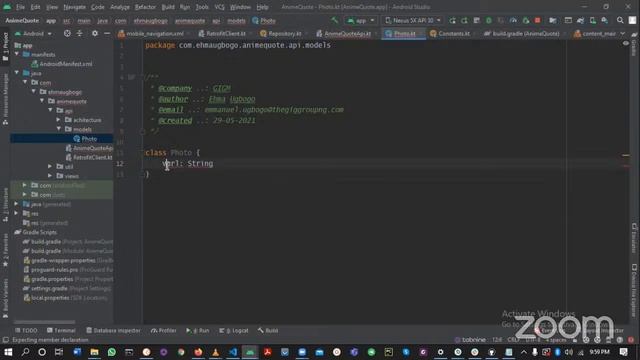Screen dimensions: 640x360
Task: Click Collapse All icon in Project panel
Action: 79,33
